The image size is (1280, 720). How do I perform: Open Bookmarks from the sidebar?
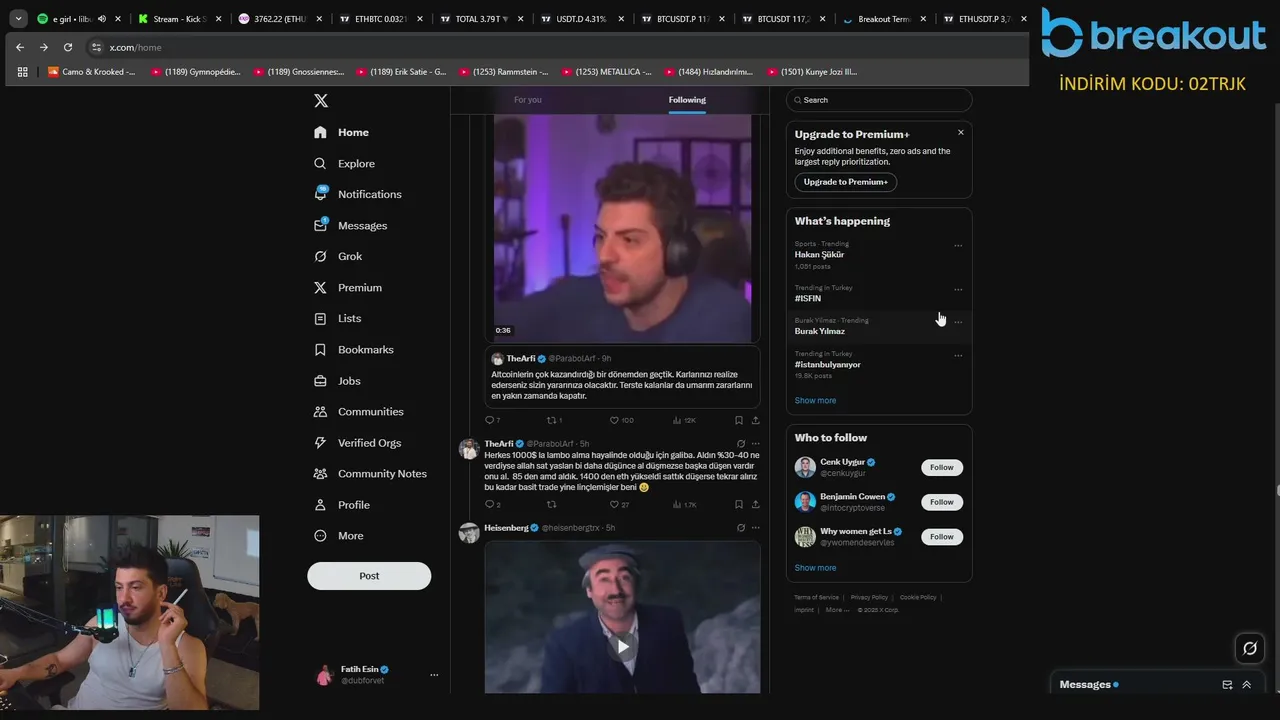353,349
